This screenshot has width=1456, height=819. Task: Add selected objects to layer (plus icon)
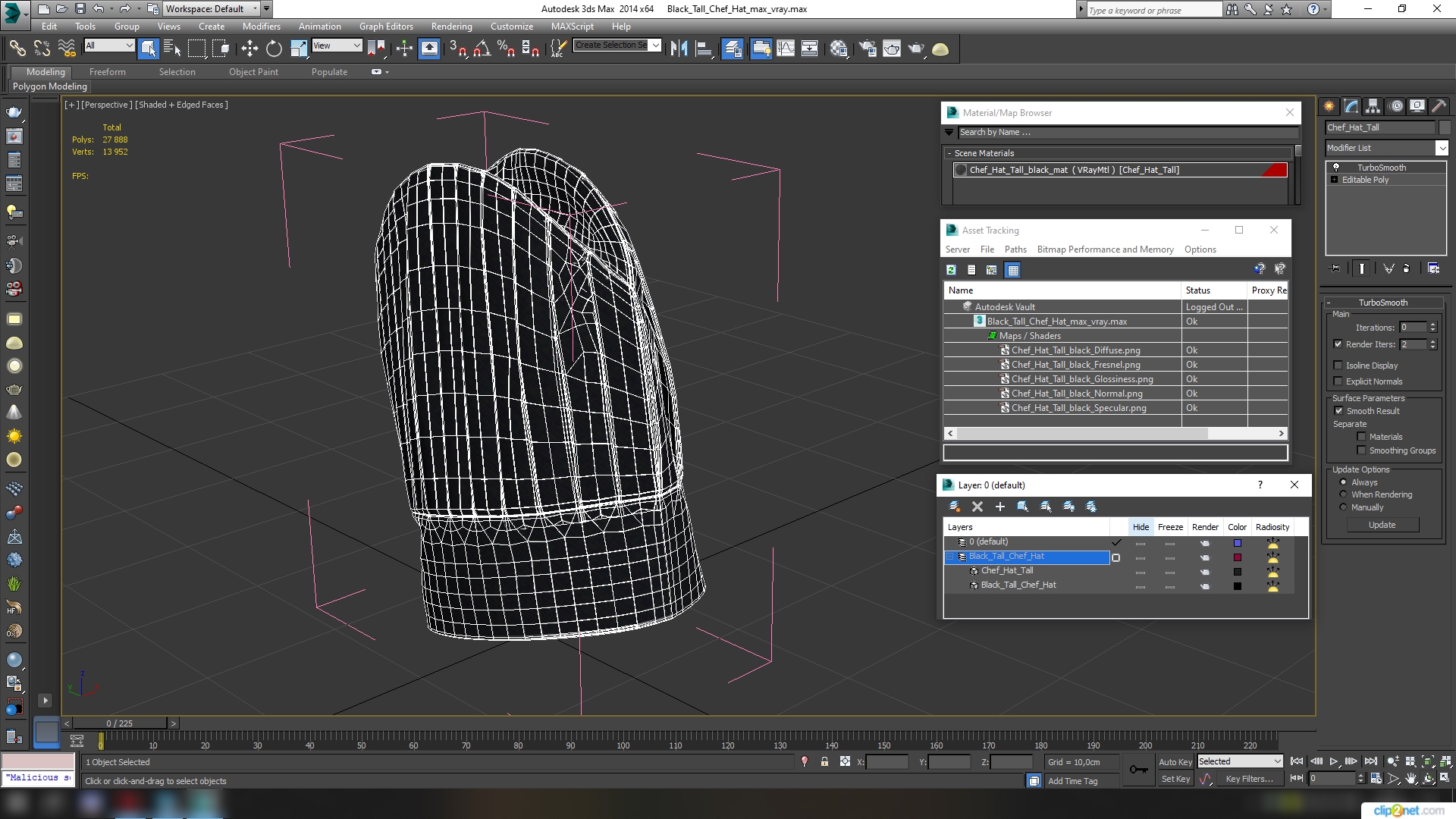coord(999,507)
